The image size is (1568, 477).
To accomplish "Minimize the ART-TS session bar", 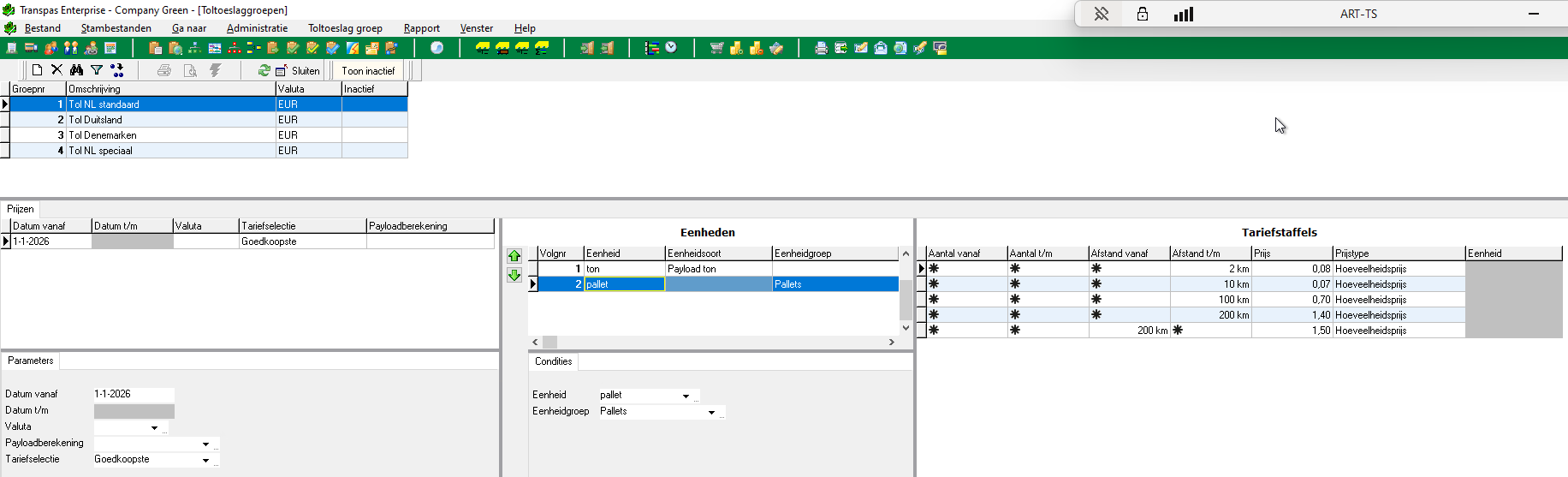I will (x=1534, y=14).
